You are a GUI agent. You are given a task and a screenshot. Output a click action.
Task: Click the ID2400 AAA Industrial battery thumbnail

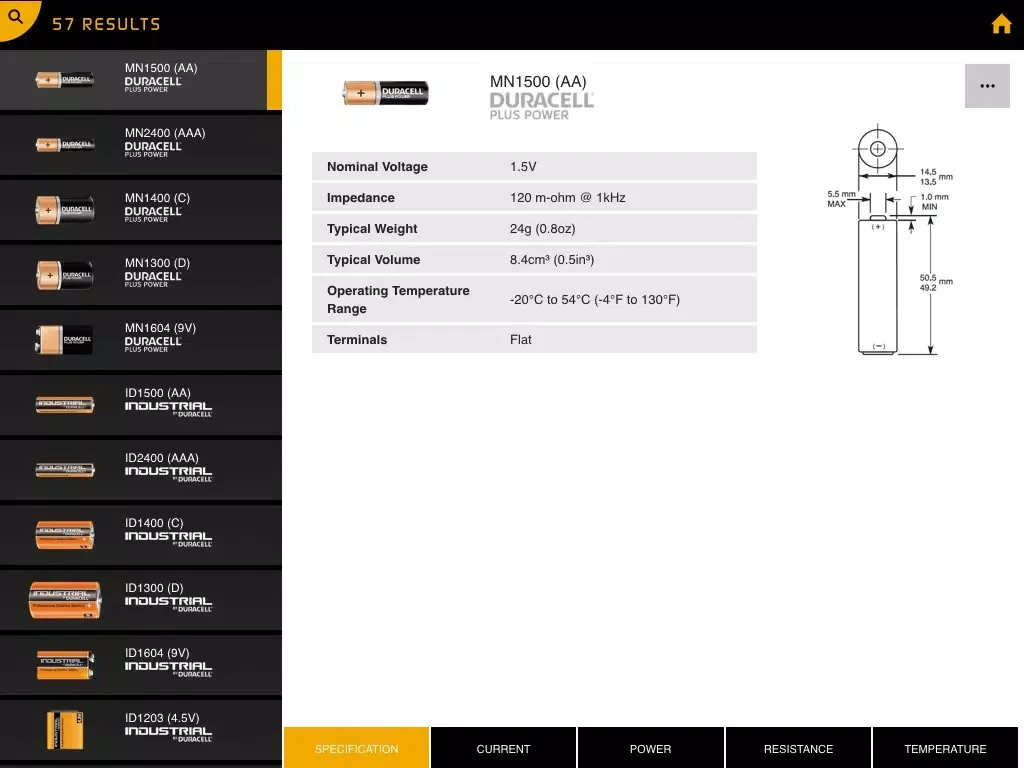[65, 470]
